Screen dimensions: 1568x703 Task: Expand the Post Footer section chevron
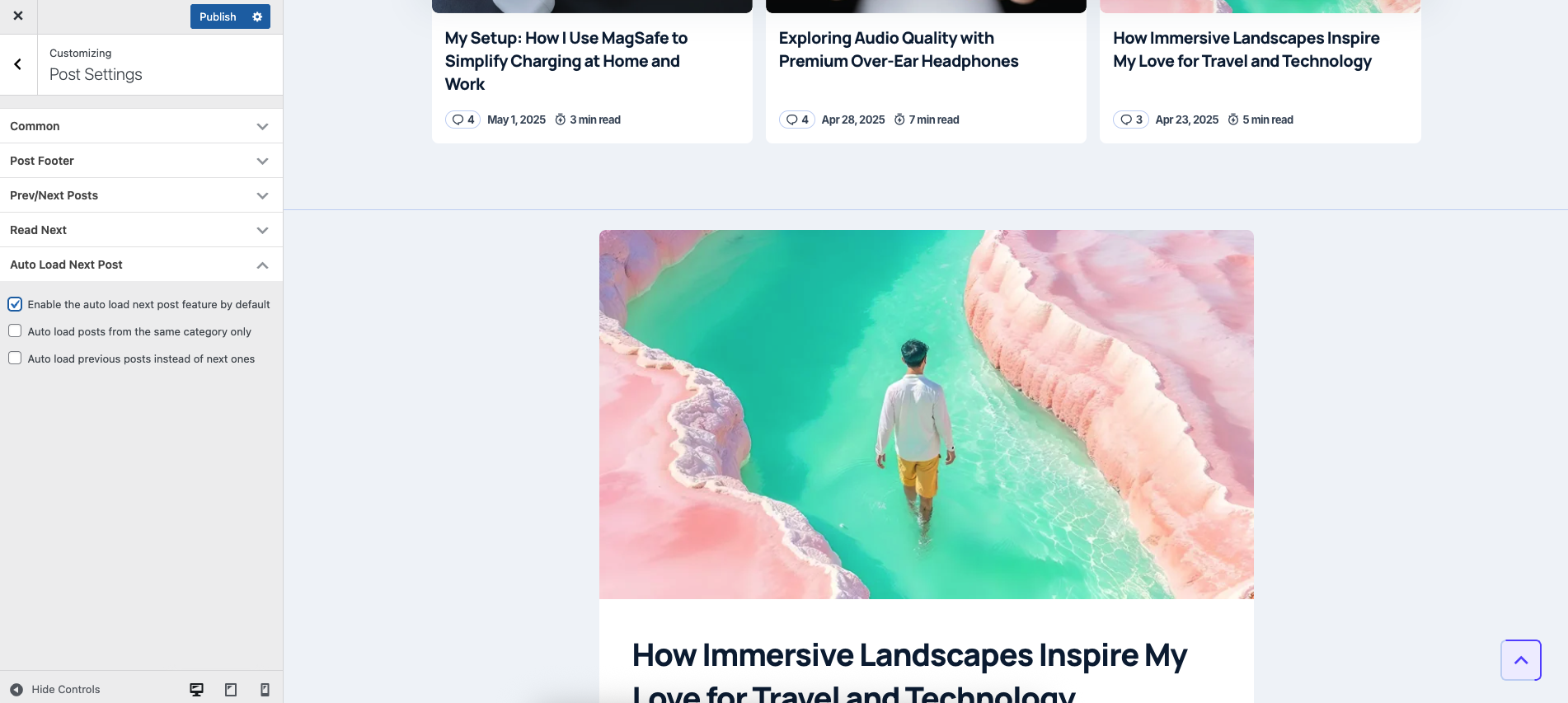262,161
